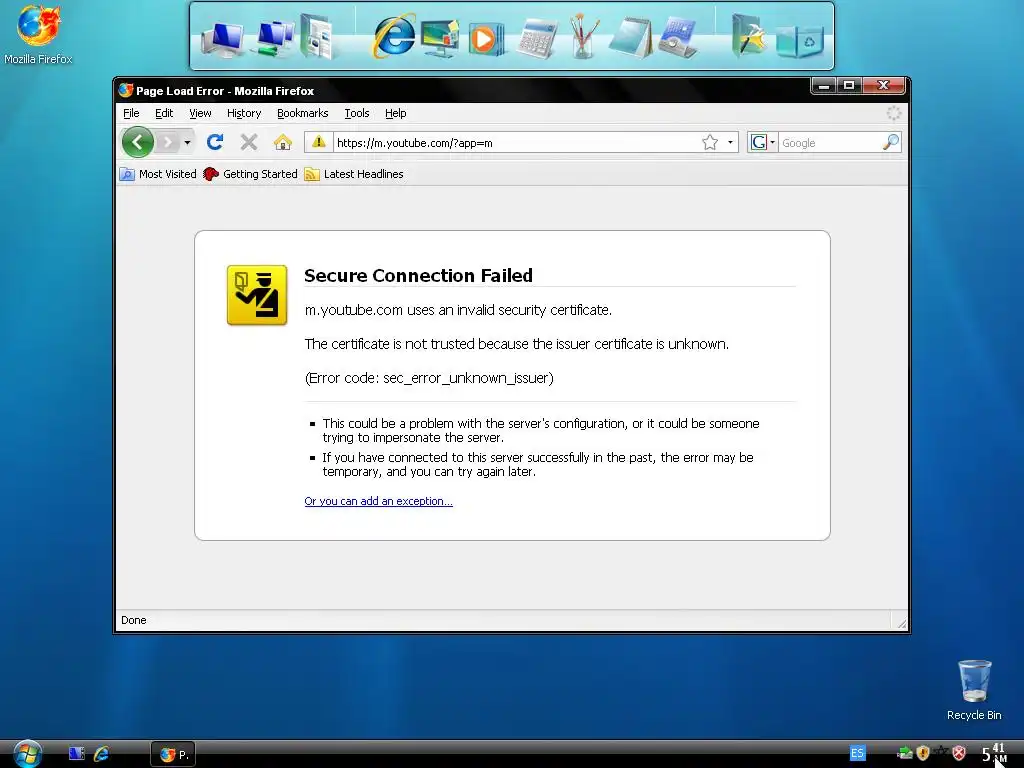Click the grayed Forward arrow button
This screenshot has width=1024, height=768.
(168, 142)
